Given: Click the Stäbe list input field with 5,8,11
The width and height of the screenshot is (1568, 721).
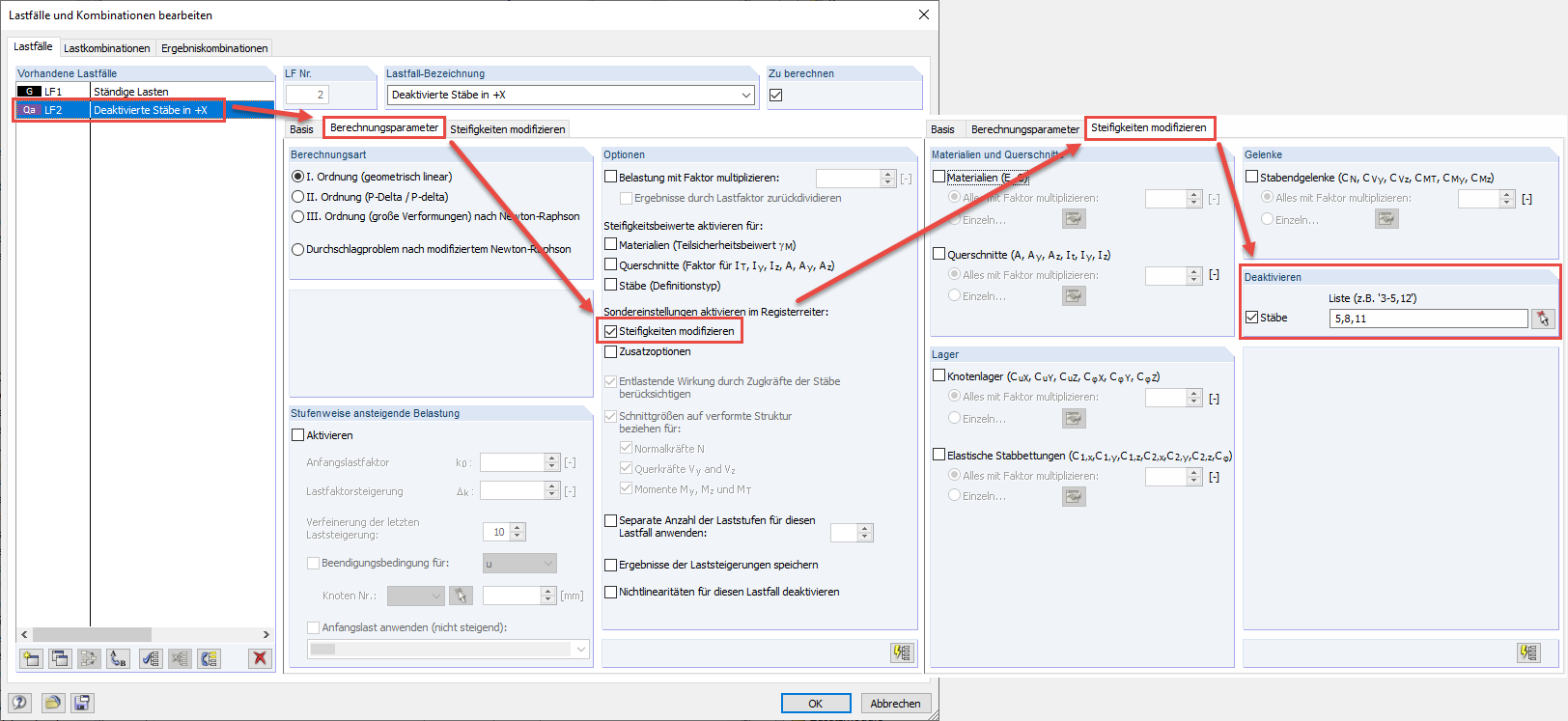Looking at the screenshot, I should 1429,319.
